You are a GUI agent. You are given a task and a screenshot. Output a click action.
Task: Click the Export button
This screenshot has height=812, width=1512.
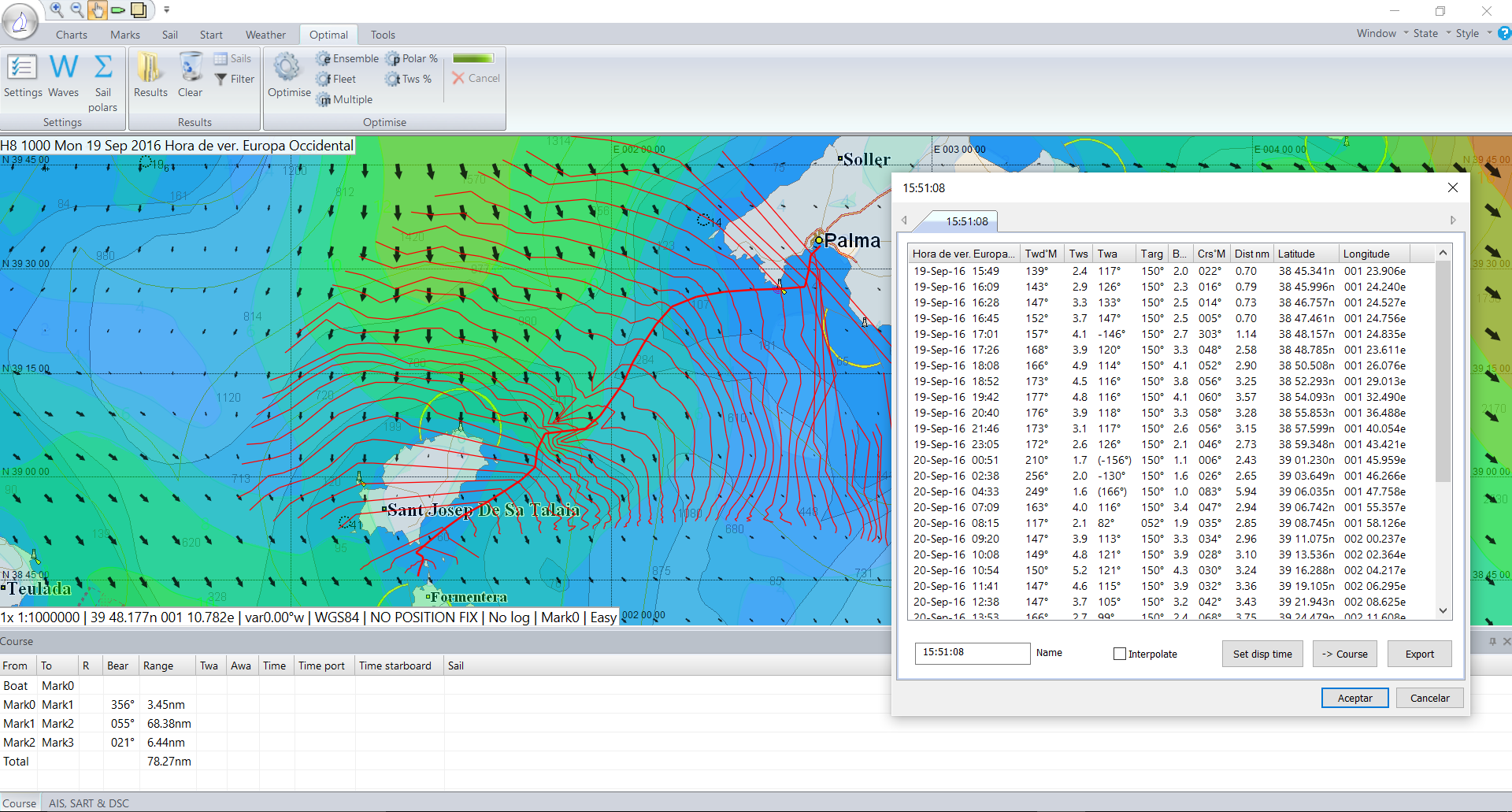(x=1419, y=654)
